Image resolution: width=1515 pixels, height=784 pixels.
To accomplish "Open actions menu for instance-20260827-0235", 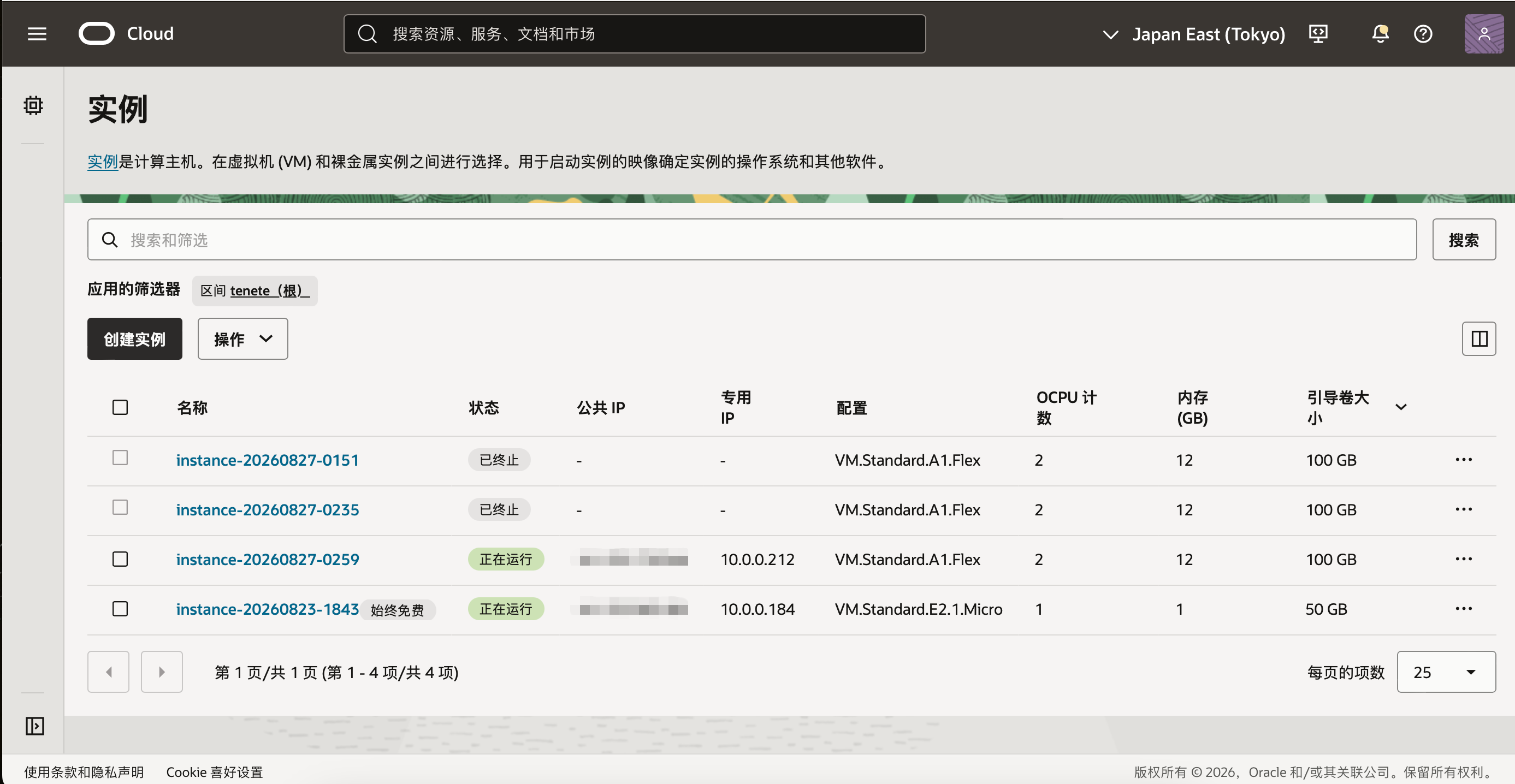I will pos(1463,509).
